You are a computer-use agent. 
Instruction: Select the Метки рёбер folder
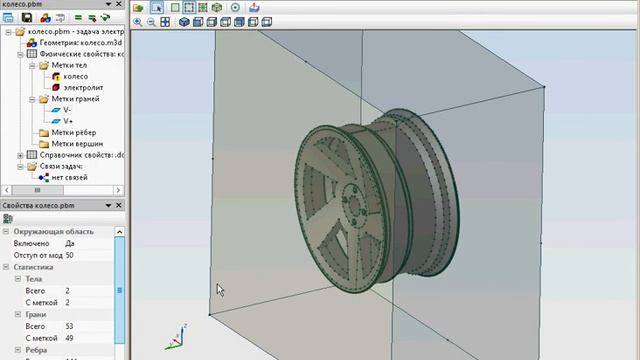point(73,133)
